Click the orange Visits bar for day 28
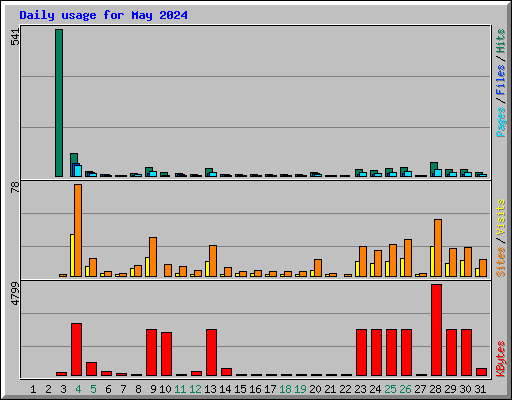Viewport: 512px width, 400px height. [x=438, y=248]
